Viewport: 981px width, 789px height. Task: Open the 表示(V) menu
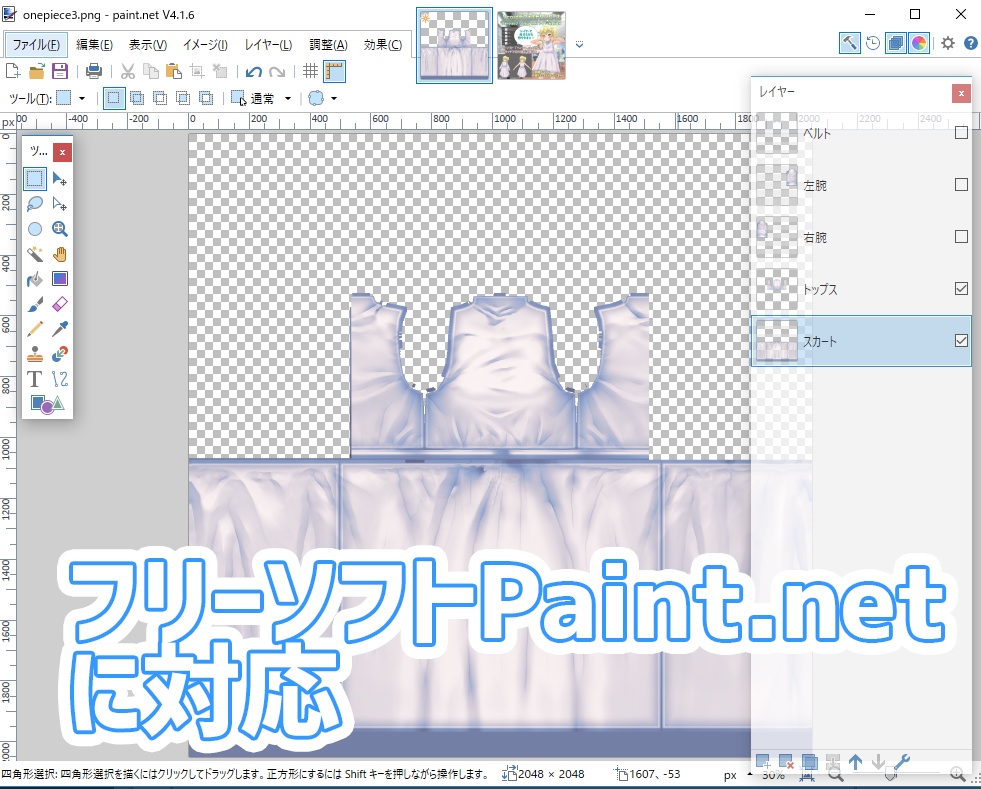click(148, 44)
